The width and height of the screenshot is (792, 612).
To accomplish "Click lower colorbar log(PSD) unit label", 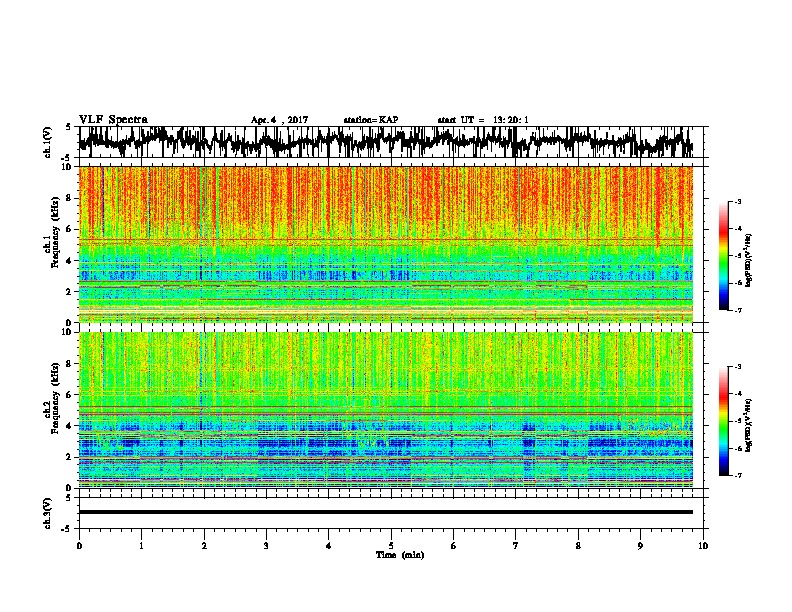I will [749, 425].
